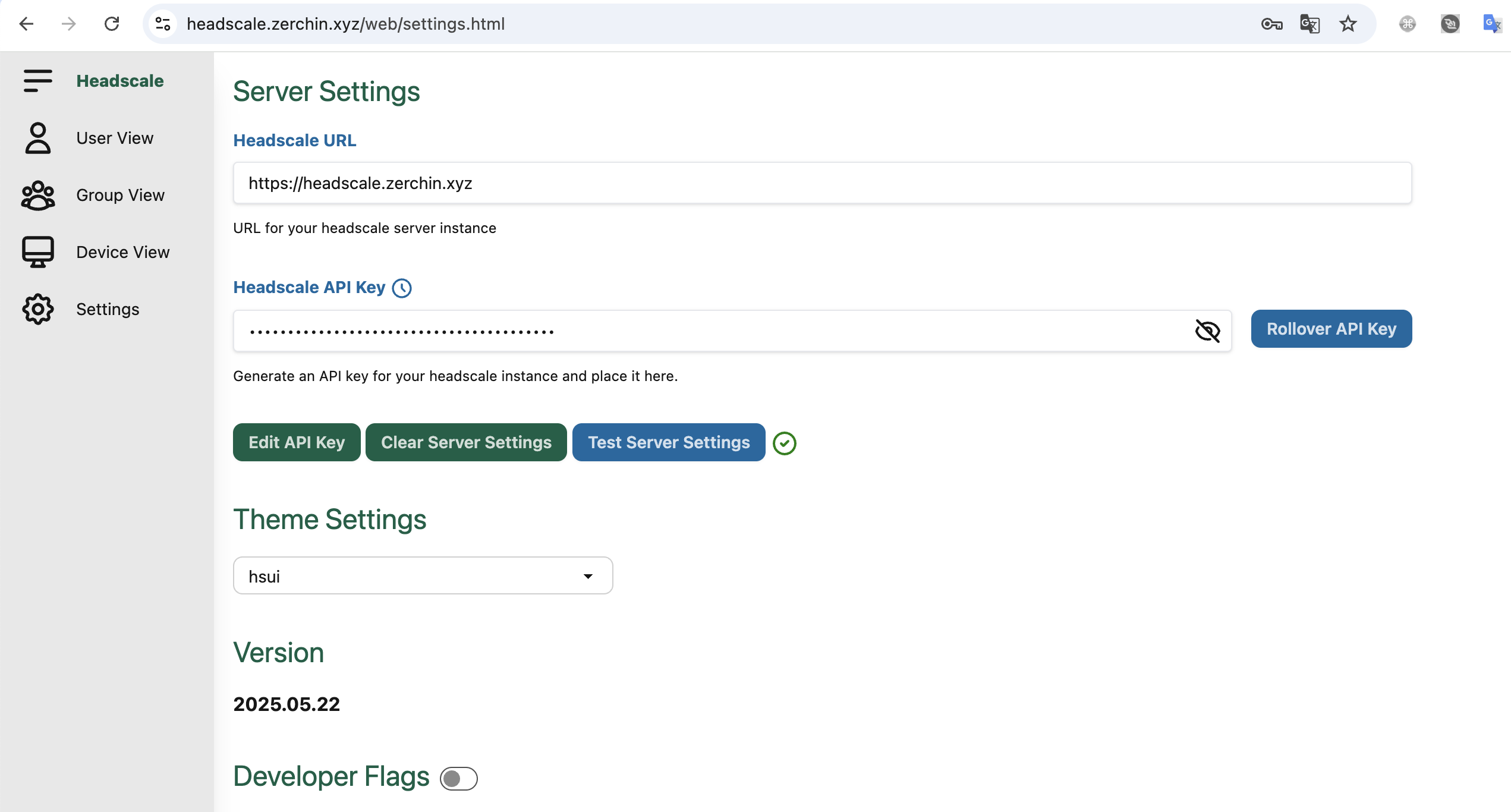Image resolution: width=1511 pixels, height=812 pixels.
Task: Click the dark circular extension icon
Action: [x=1450, y=24]
